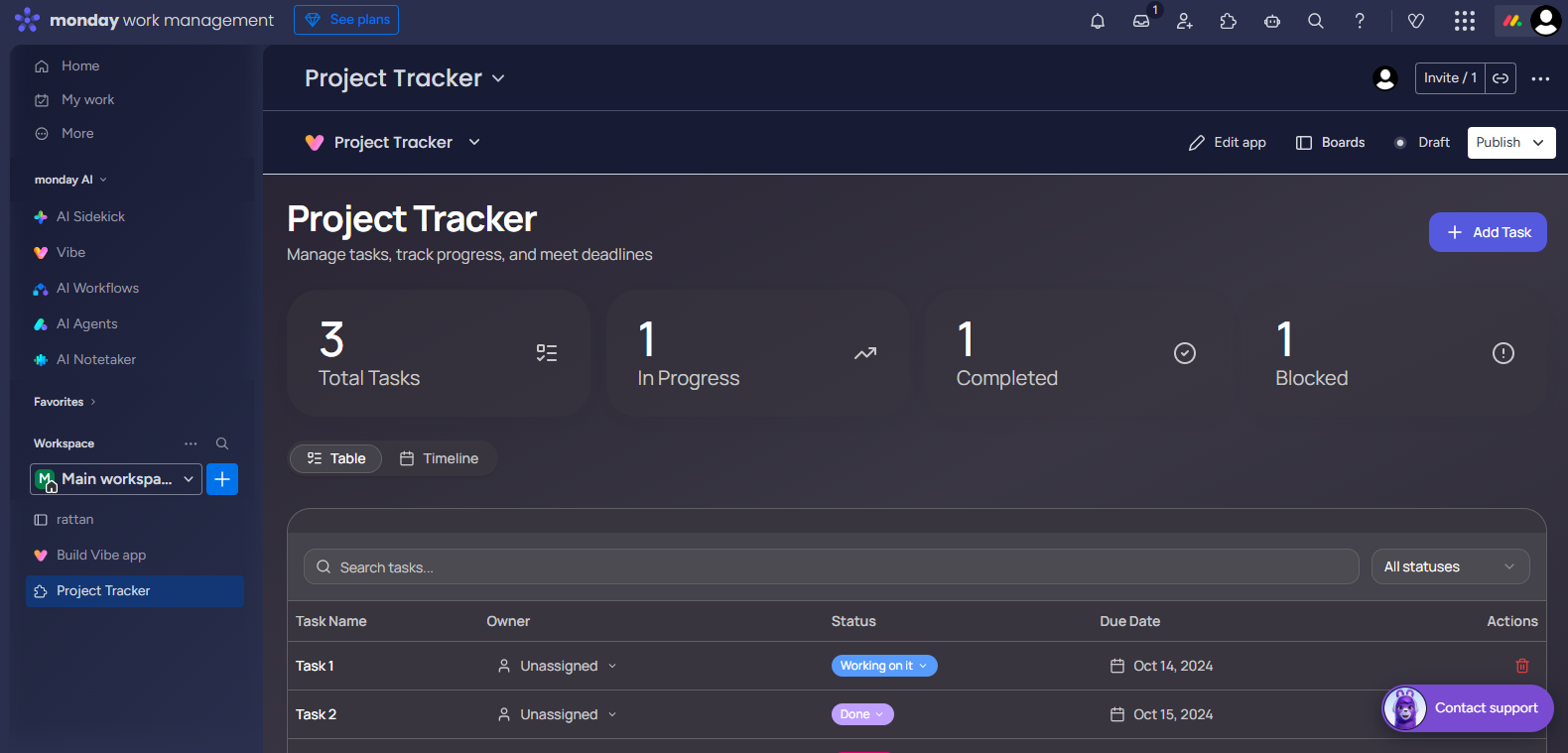Image resolution: width=1568 pixels, height=753 pixels.
Task: Expand the Project Tracker app name chevron
Action: [474, 142]
